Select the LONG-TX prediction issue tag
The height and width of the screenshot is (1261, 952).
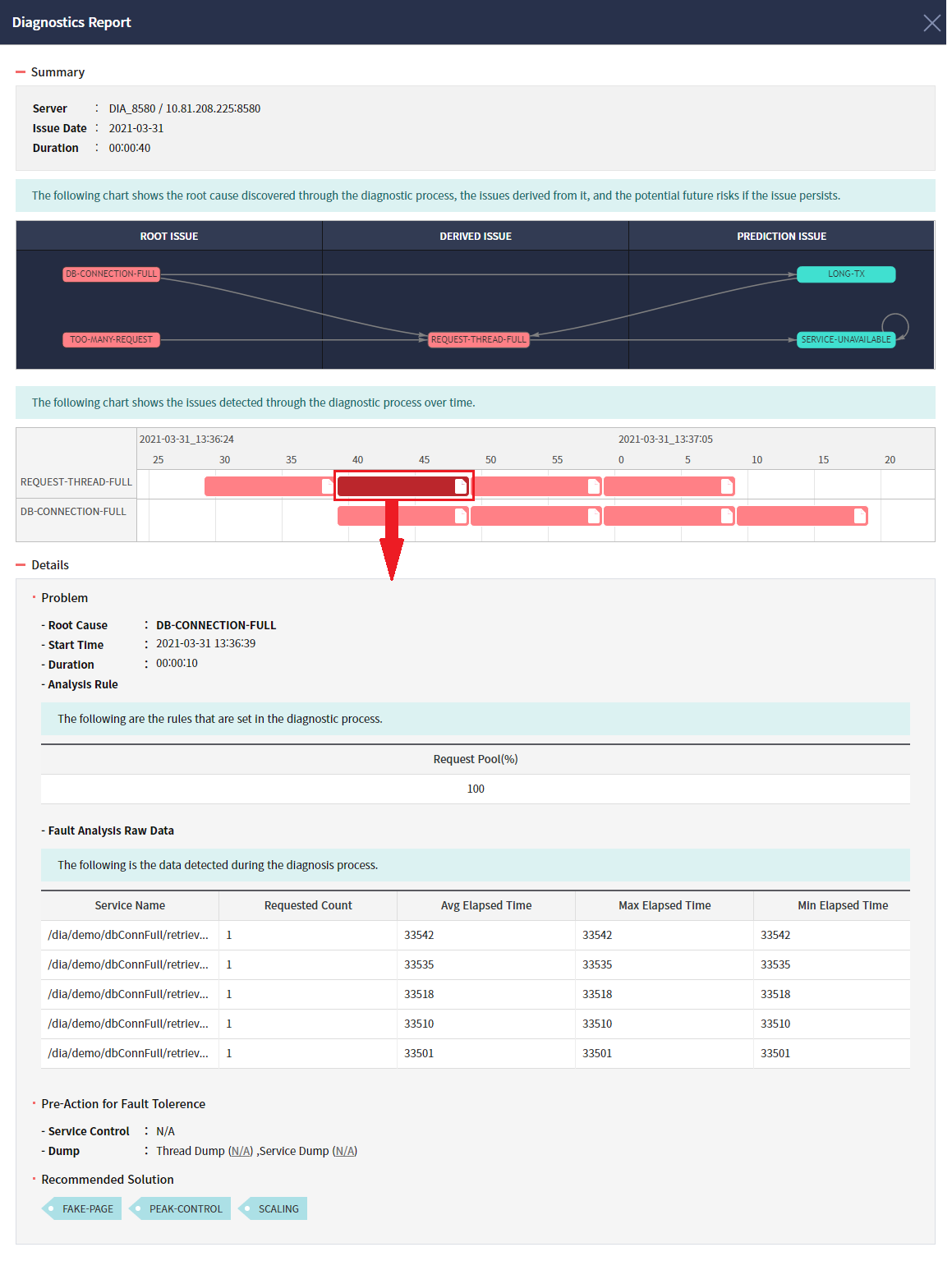pyautogui.click(x=846, y=274)
